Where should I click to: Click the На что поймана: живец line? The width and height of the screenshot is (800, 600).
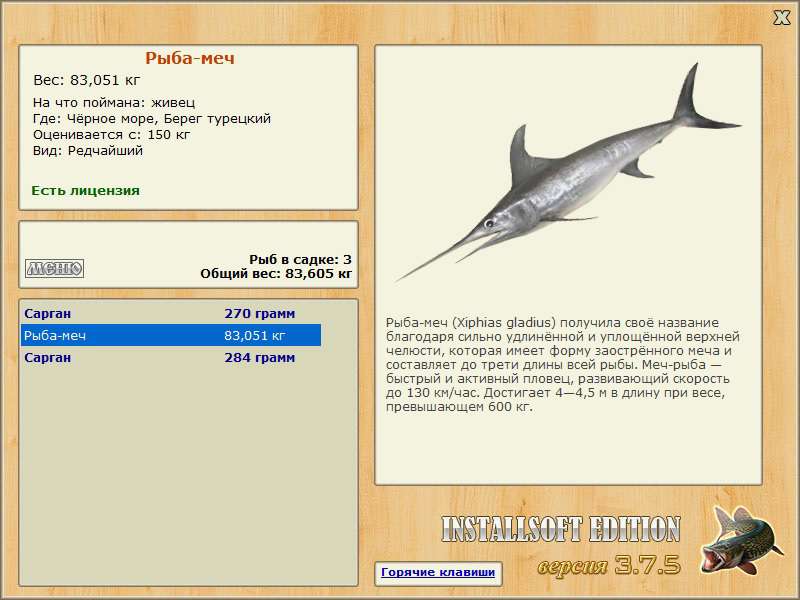pos(114,103)
